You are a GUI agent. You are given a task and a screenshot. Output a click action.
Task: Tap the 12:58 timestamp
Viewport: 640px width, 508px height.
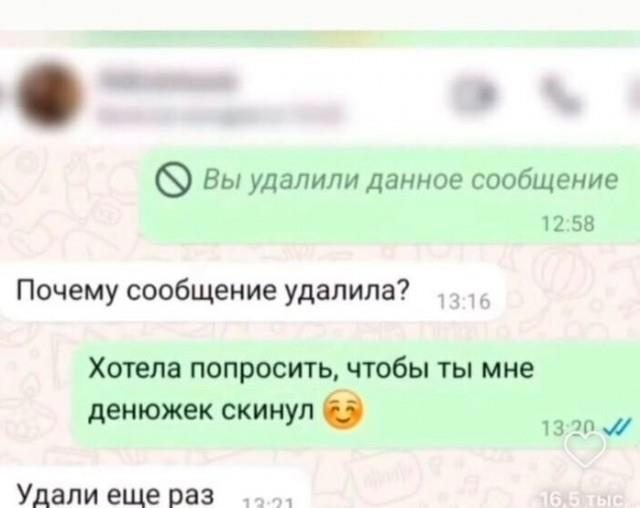click(x=568, y=224)
